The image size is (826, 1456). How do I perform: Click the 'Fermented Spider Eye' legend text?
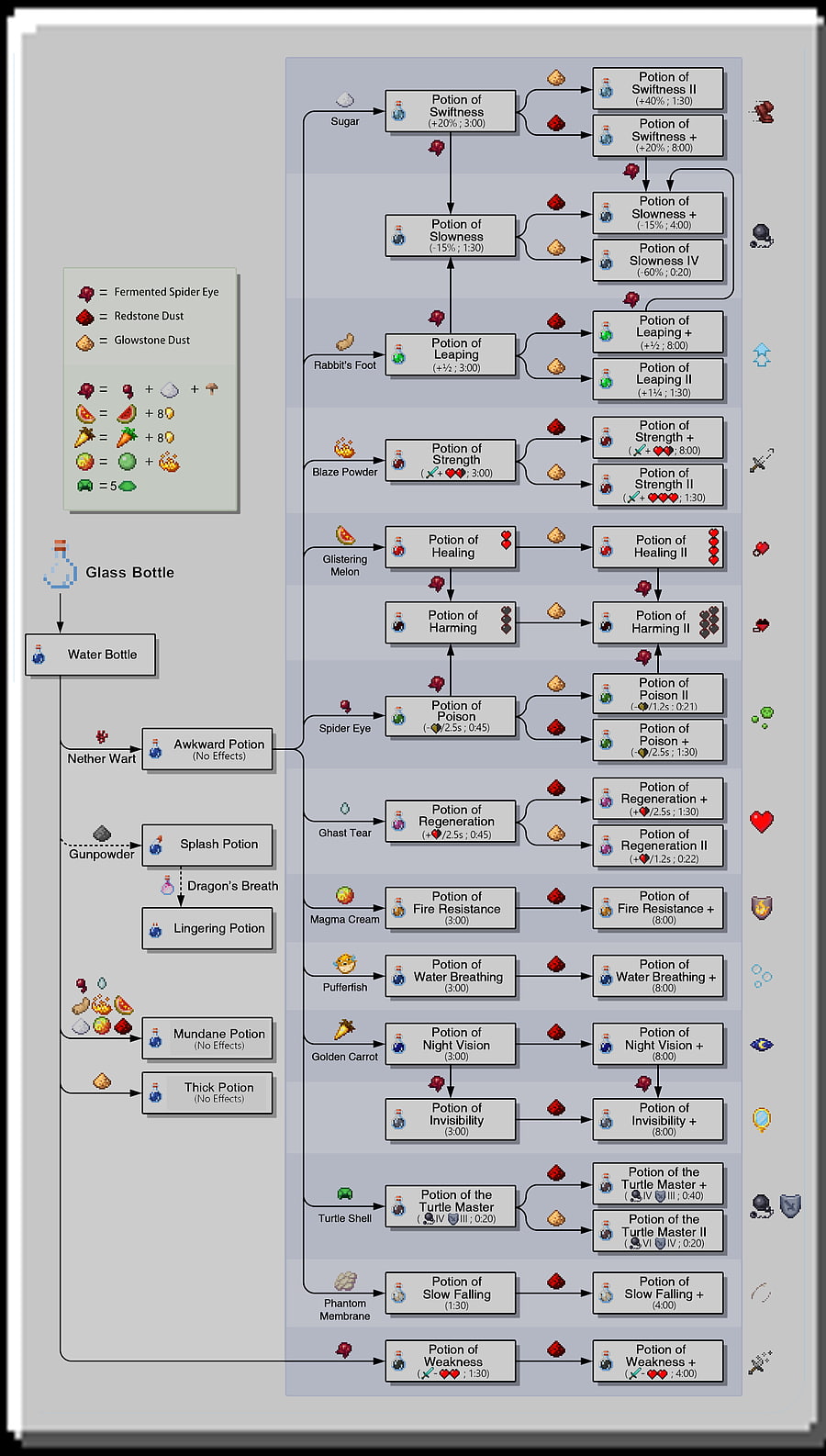pos(166,292)
